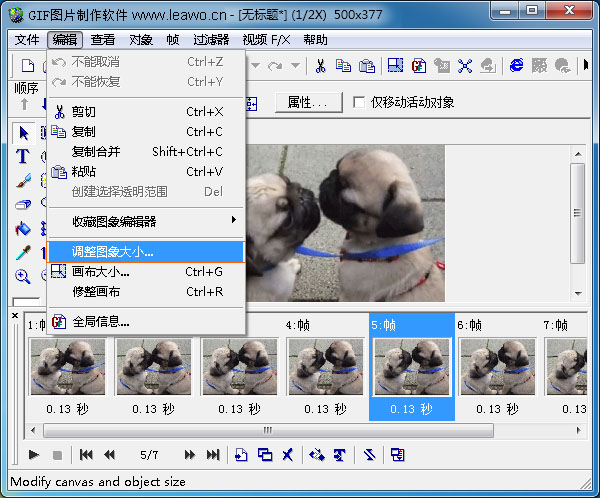The width and height of the screenshot is (600, 498).
Task: Choose 剪切 in the edit menu
Action: tap(146, 112)
